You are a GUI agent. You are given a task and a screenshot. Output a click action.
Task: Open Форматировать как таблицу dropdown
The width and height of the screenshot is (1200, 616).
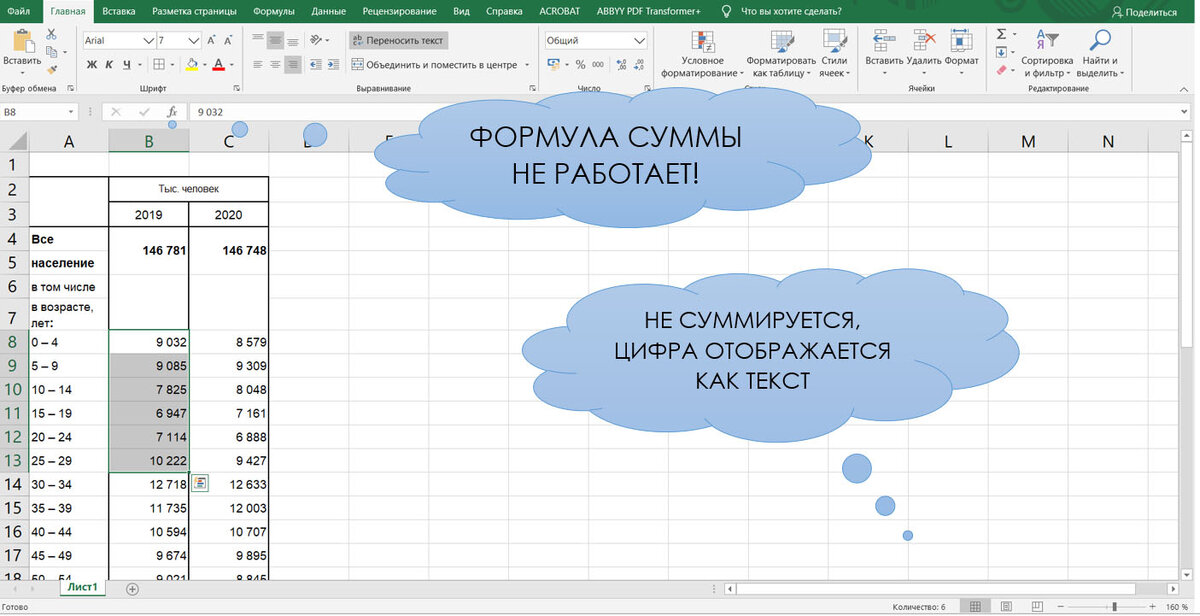click(781, 54)
